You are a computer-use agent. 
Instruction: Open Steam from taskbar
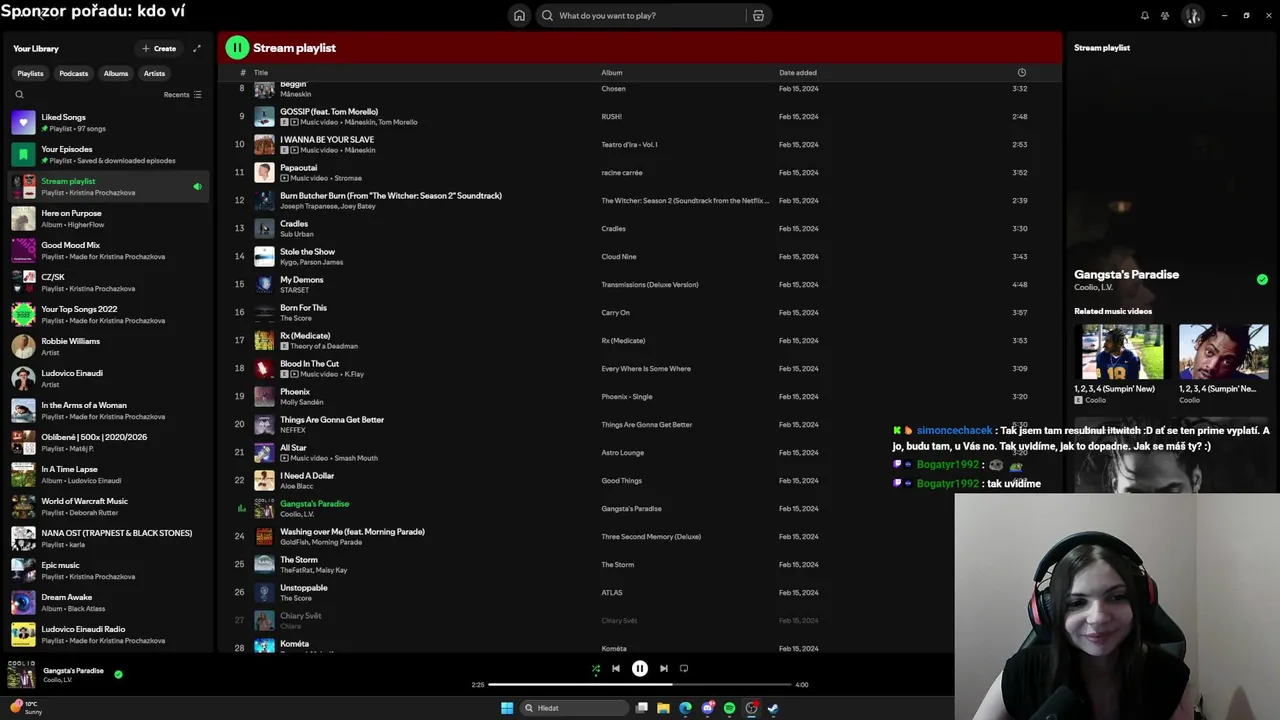[773, 708]
